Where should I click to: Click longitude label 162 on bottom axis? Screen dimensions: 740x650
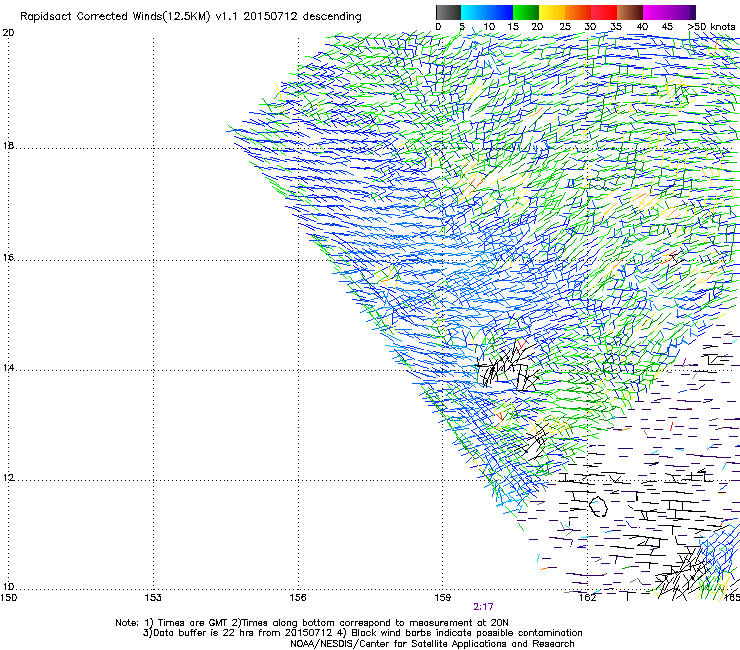pos(588,598)
